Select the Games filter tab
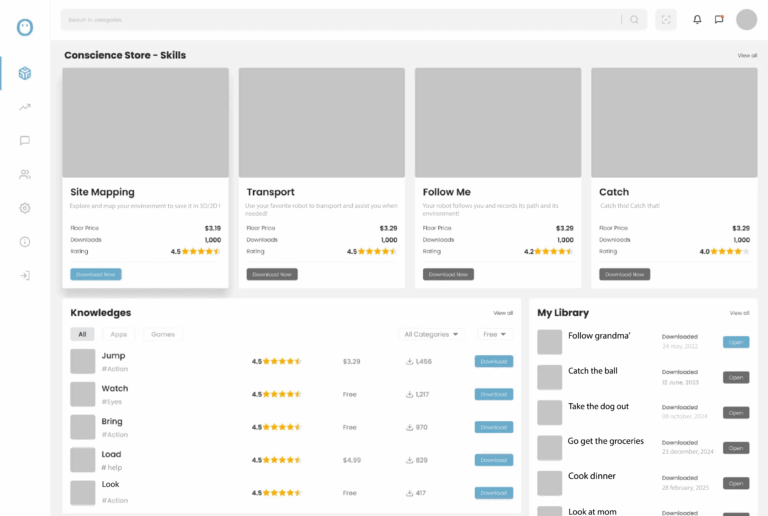 click(162, 334)
